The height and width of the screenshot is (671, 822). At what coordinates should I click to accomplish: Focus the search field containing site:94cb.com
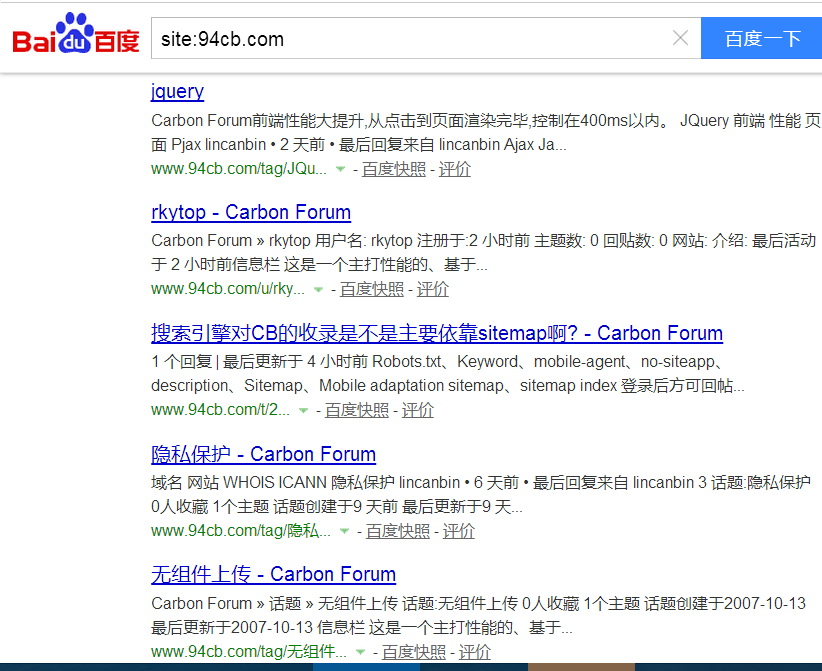[x=426, y=38]
